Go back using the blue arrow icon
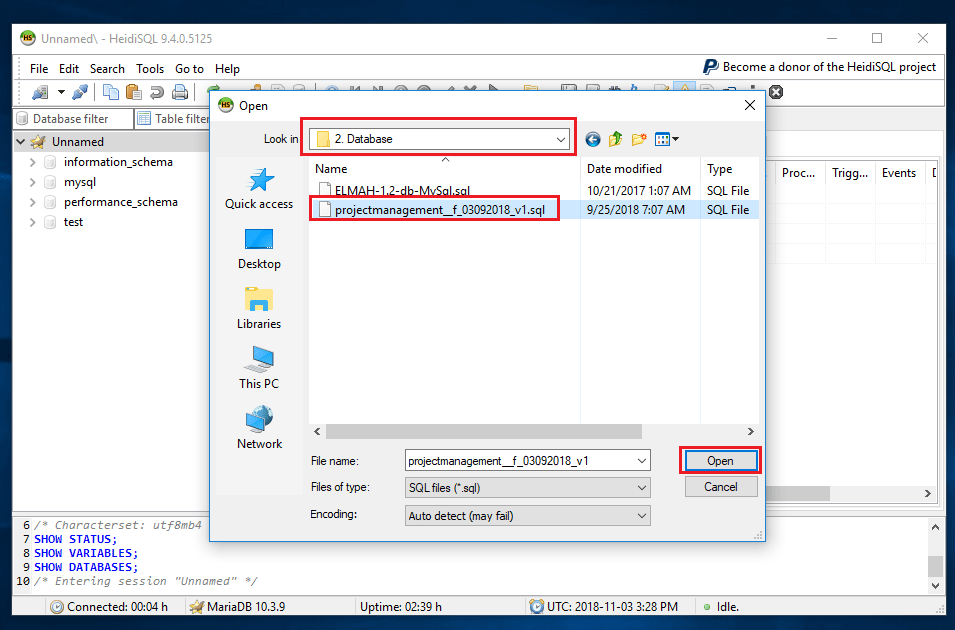This screenshot has height=630, width=955. [593, 140]
